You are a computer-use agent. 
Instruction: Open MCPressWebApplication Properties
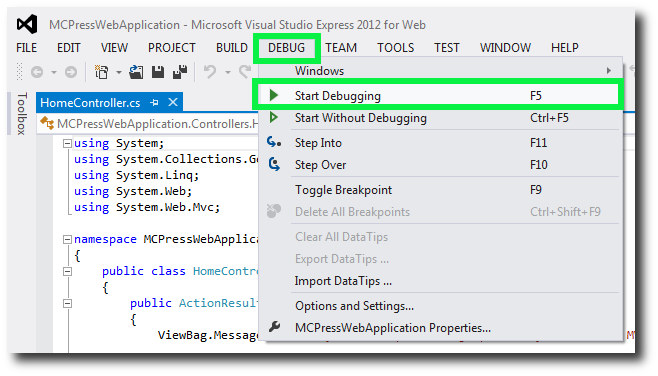440,328
